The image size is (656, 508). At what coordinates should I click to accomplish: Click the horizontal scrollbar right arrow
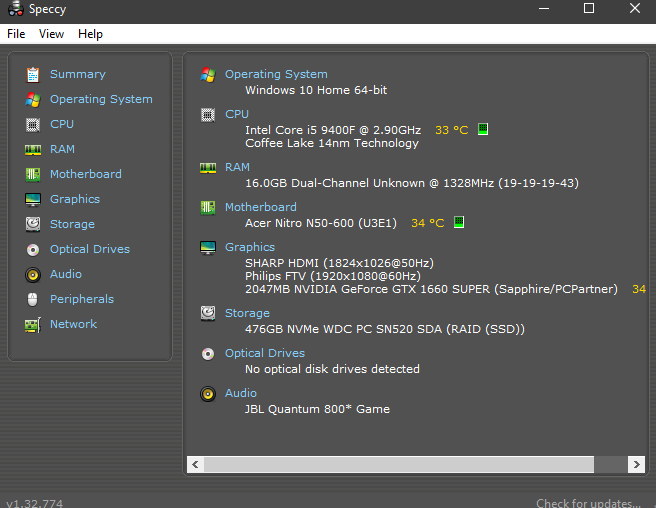[x=635, y=465]
